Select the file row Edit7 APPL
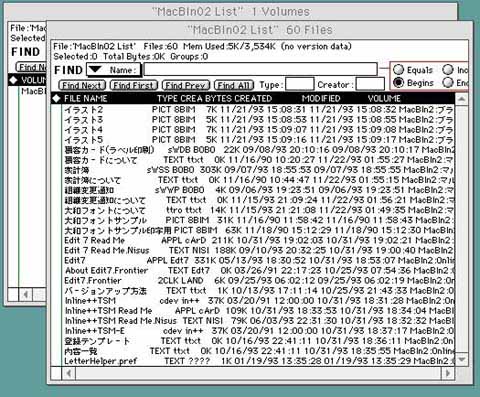This screenshot has height=397, width=480. coord(259,260)
